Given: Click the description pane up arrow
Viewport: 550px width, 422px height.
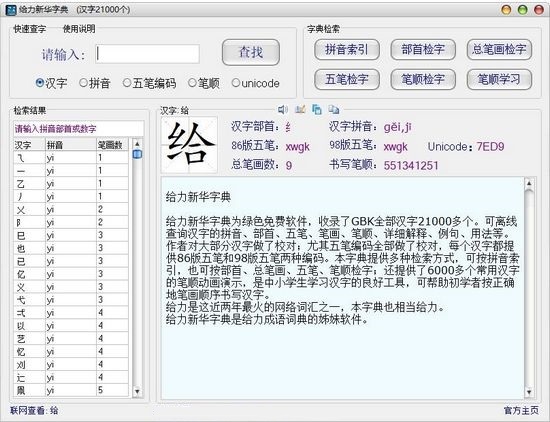Looking at the screenshot, I should point(529,183).
